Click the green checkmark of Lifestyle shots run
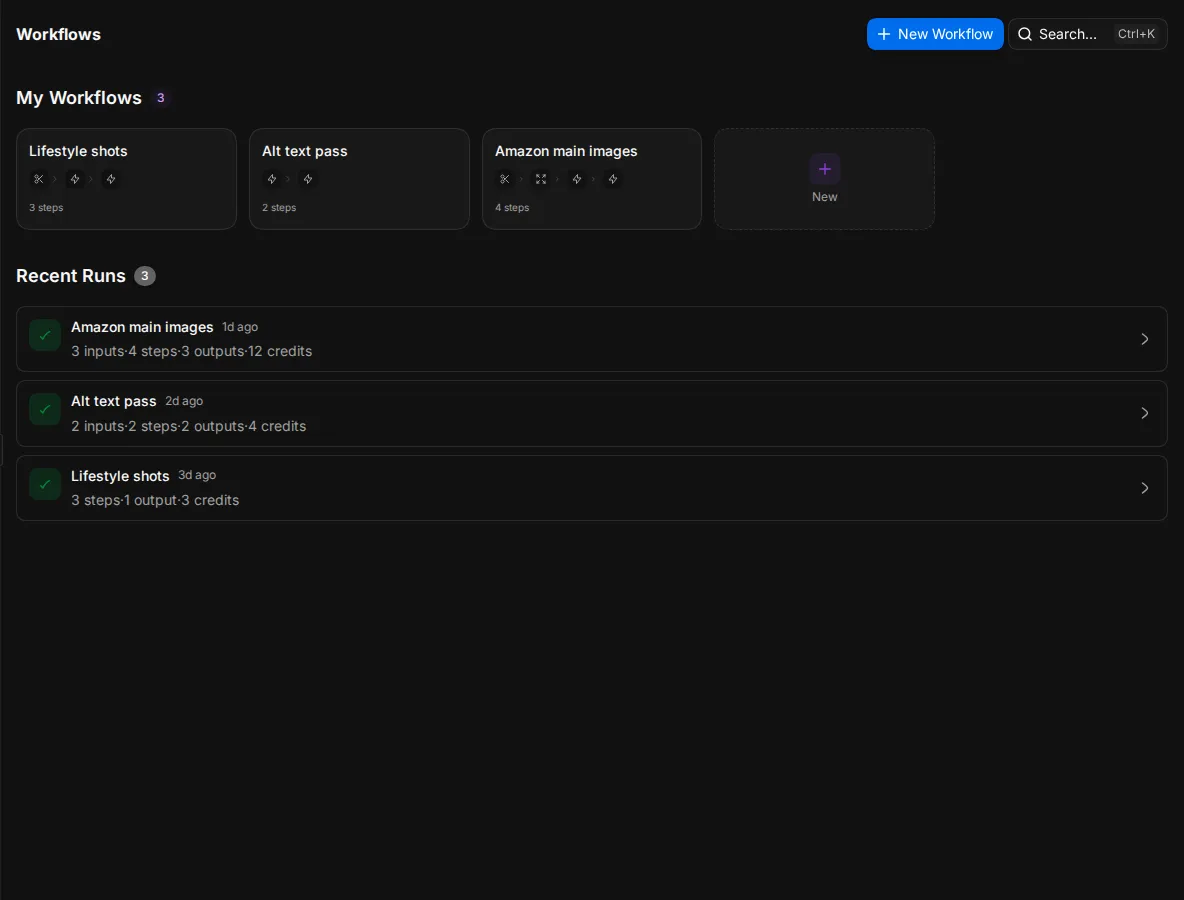This screenshot has width=1184, height=900. (x=45, y=484)
